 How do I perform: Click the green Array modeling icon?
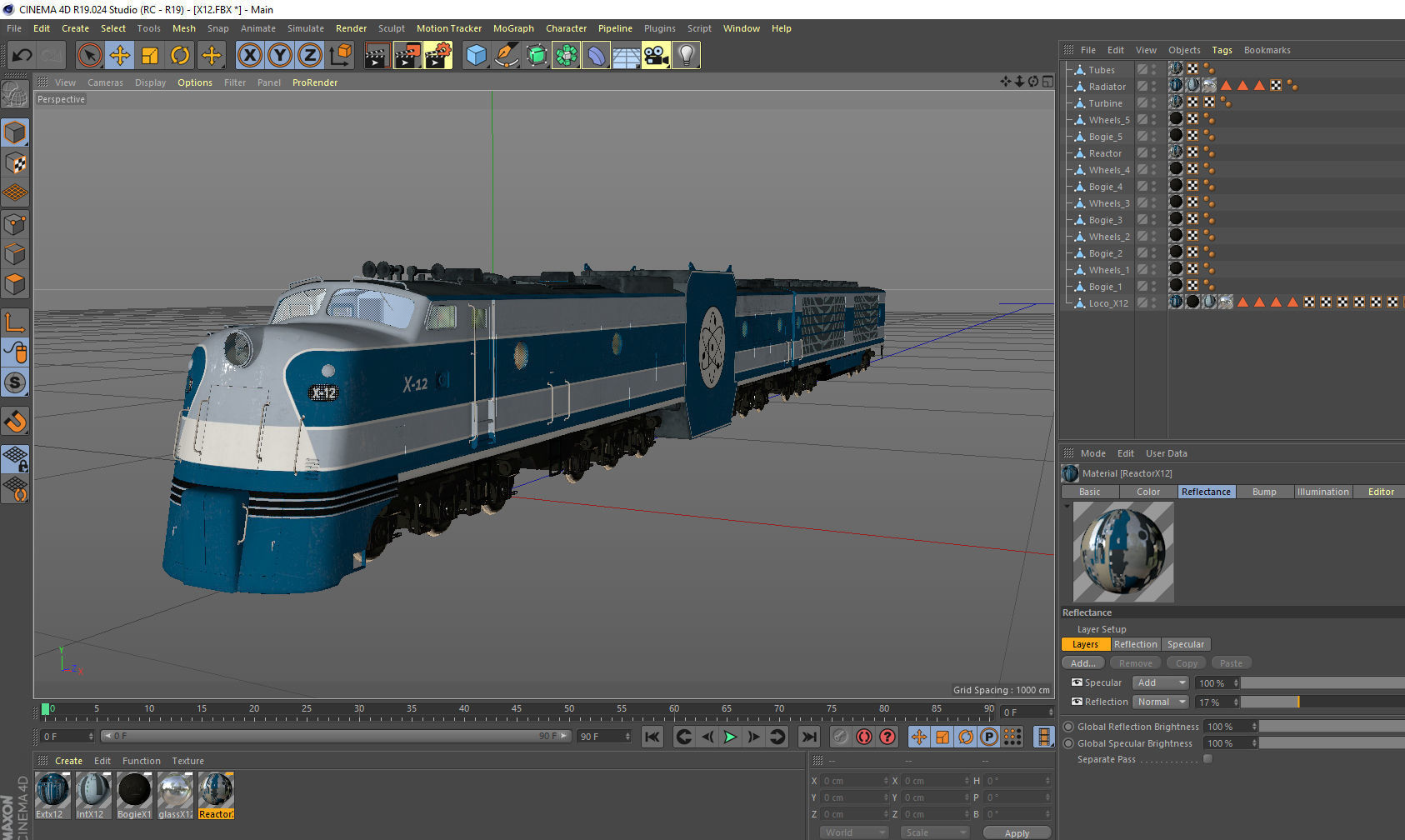[567, 56]
